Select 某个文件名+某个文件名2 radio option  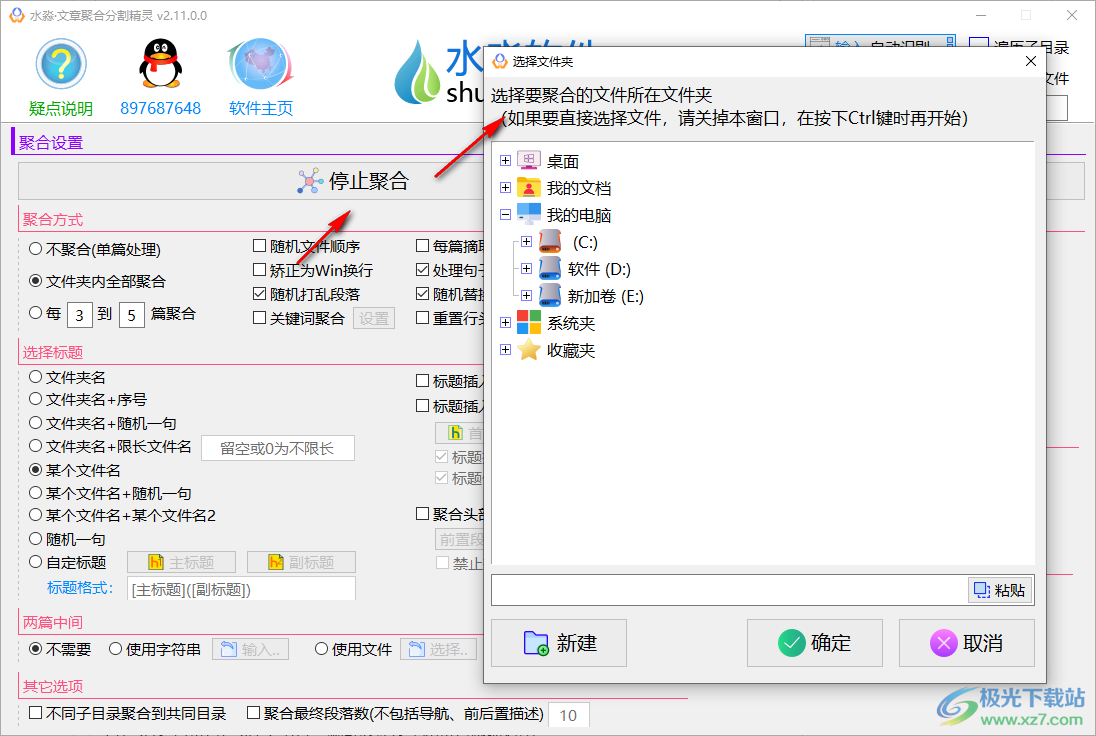tap(122, 516)
